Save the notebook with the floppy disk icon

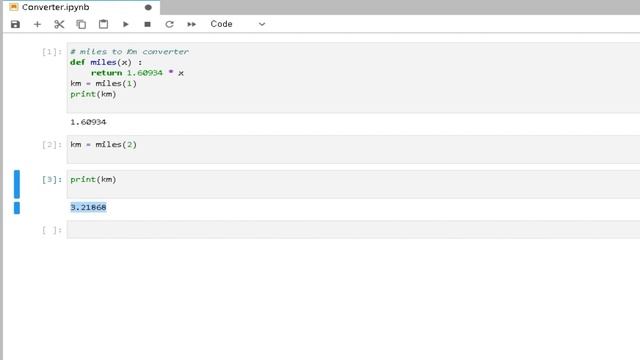pyautogui.click(x=16, y=24)
